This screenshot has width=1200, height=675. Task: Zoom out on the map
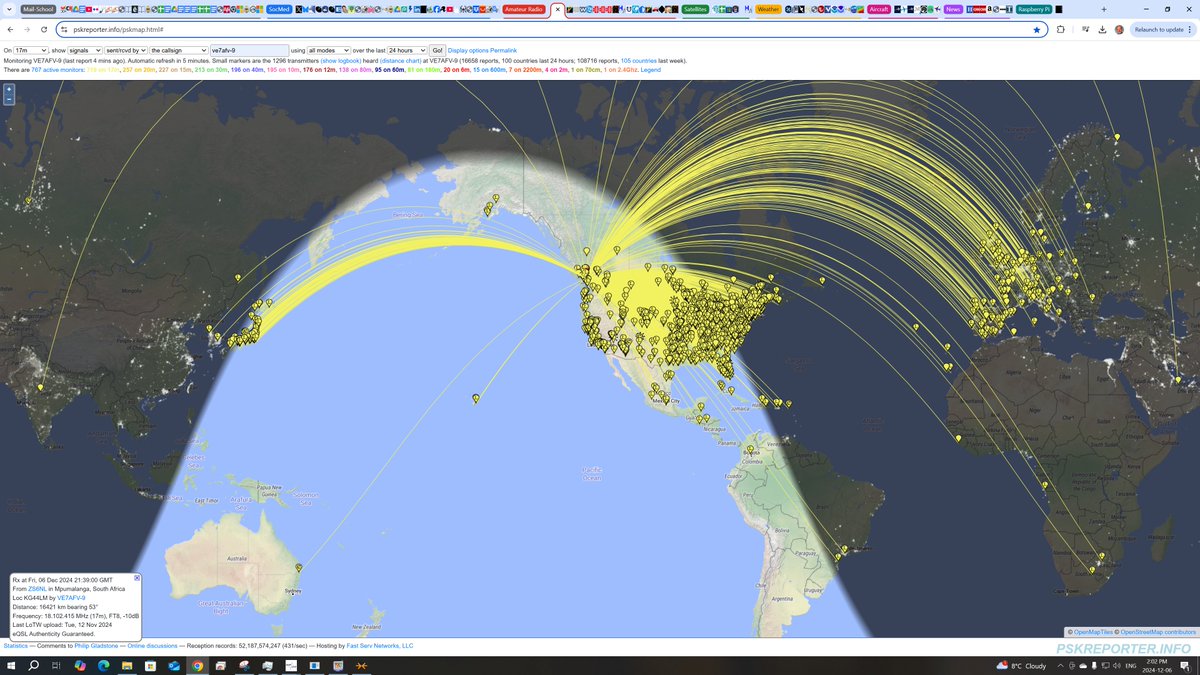pyautogui.click(x=9, y=99)
